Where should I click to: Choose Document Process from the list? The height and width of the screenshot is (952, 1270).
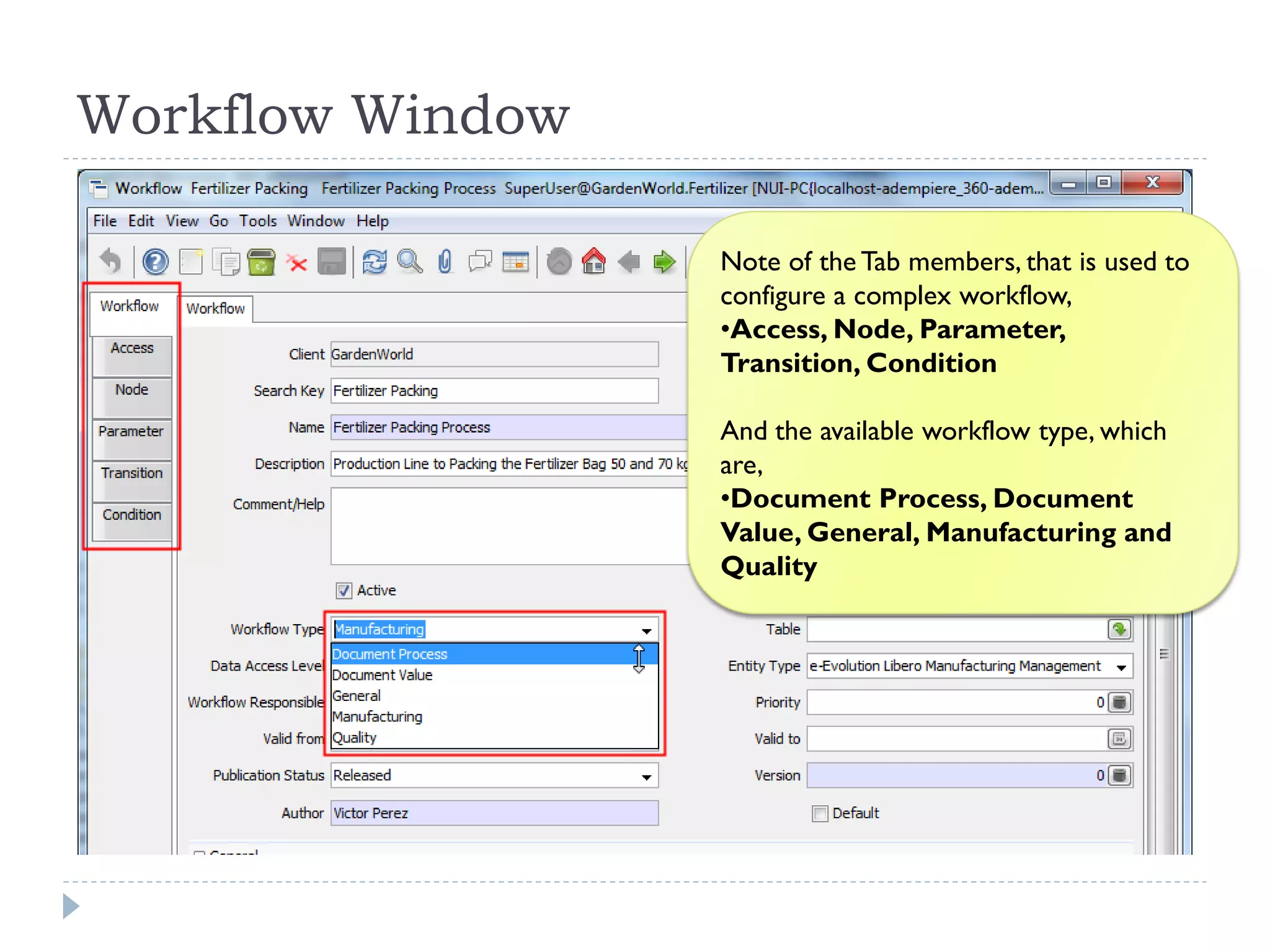click(494, 654)
